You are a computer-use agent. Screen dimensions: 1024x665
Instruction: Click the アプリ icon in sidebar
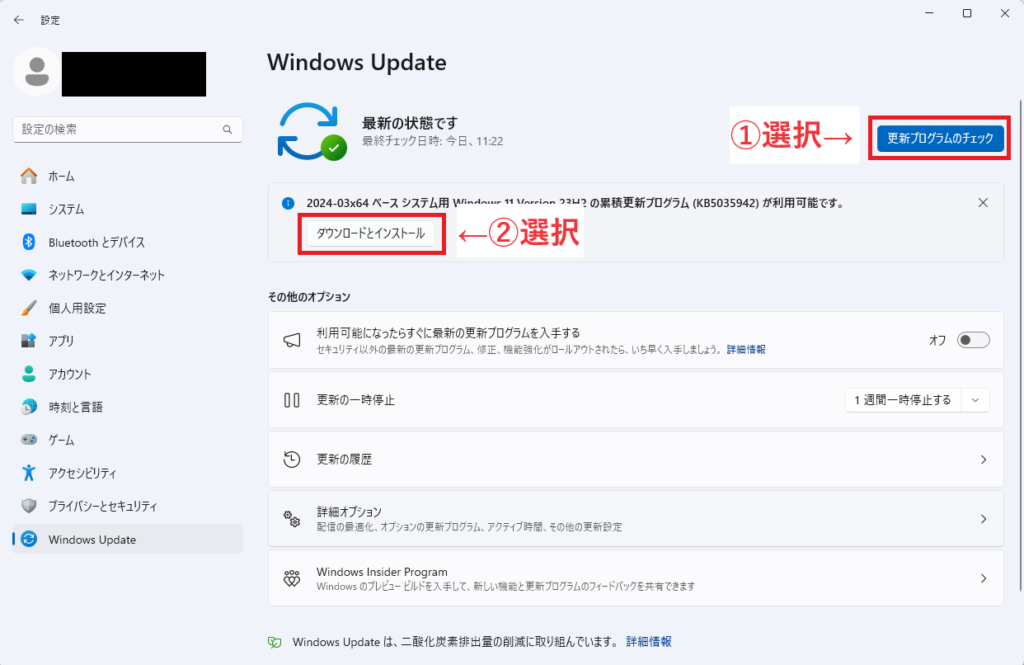[29, 340]
